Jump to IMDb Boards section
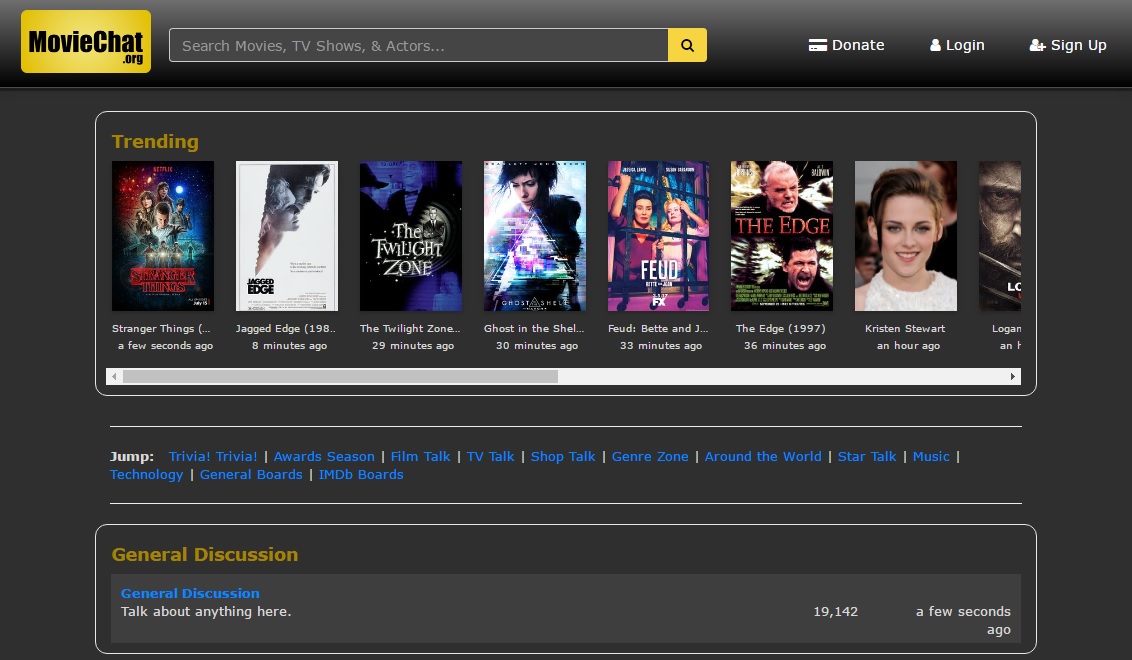The image size is (1132, 660). (x=361, y=474)
